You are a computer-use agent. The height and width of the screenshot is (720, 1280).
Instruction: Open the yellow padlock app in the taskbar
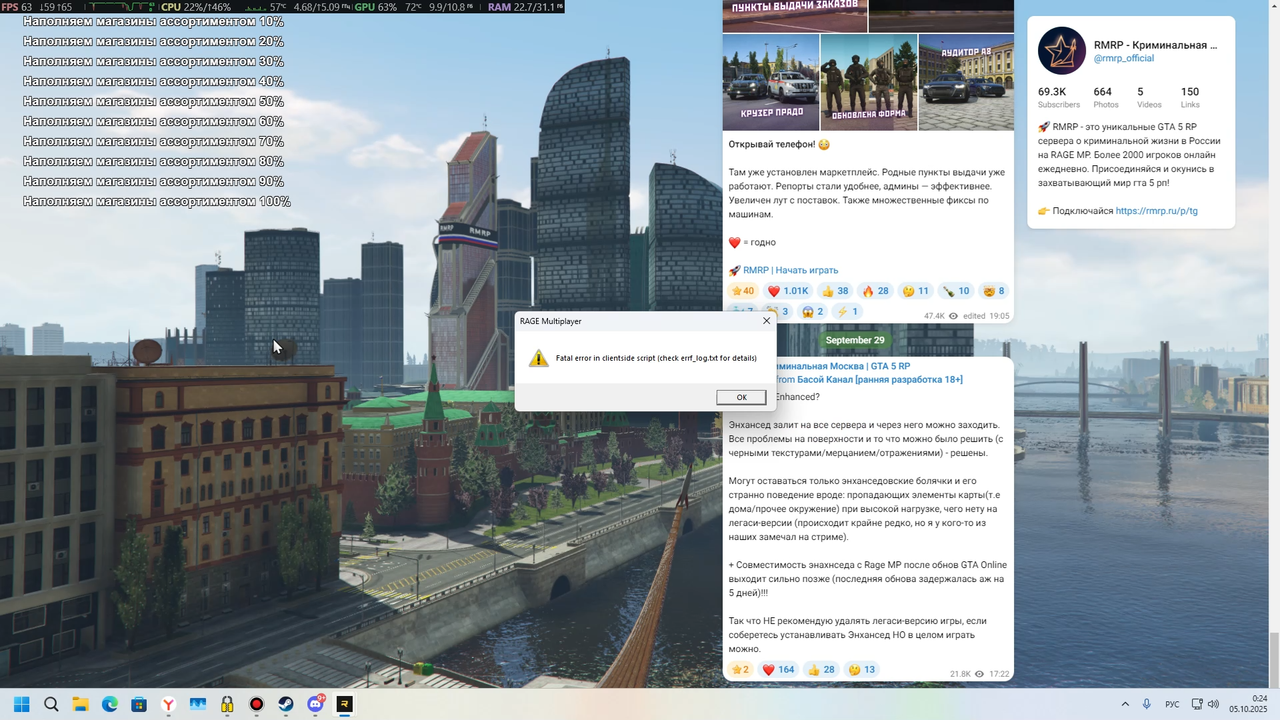pyautogui.click(x=227, y=704)
